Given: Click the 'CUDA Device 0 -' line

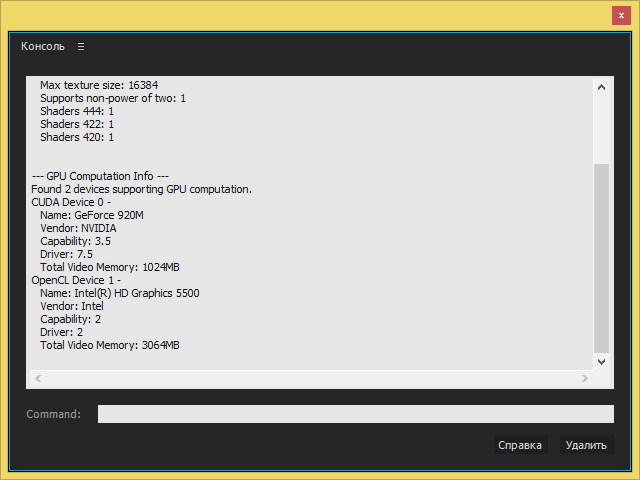Looking at the screenshot, I should [x=71, y=202].
